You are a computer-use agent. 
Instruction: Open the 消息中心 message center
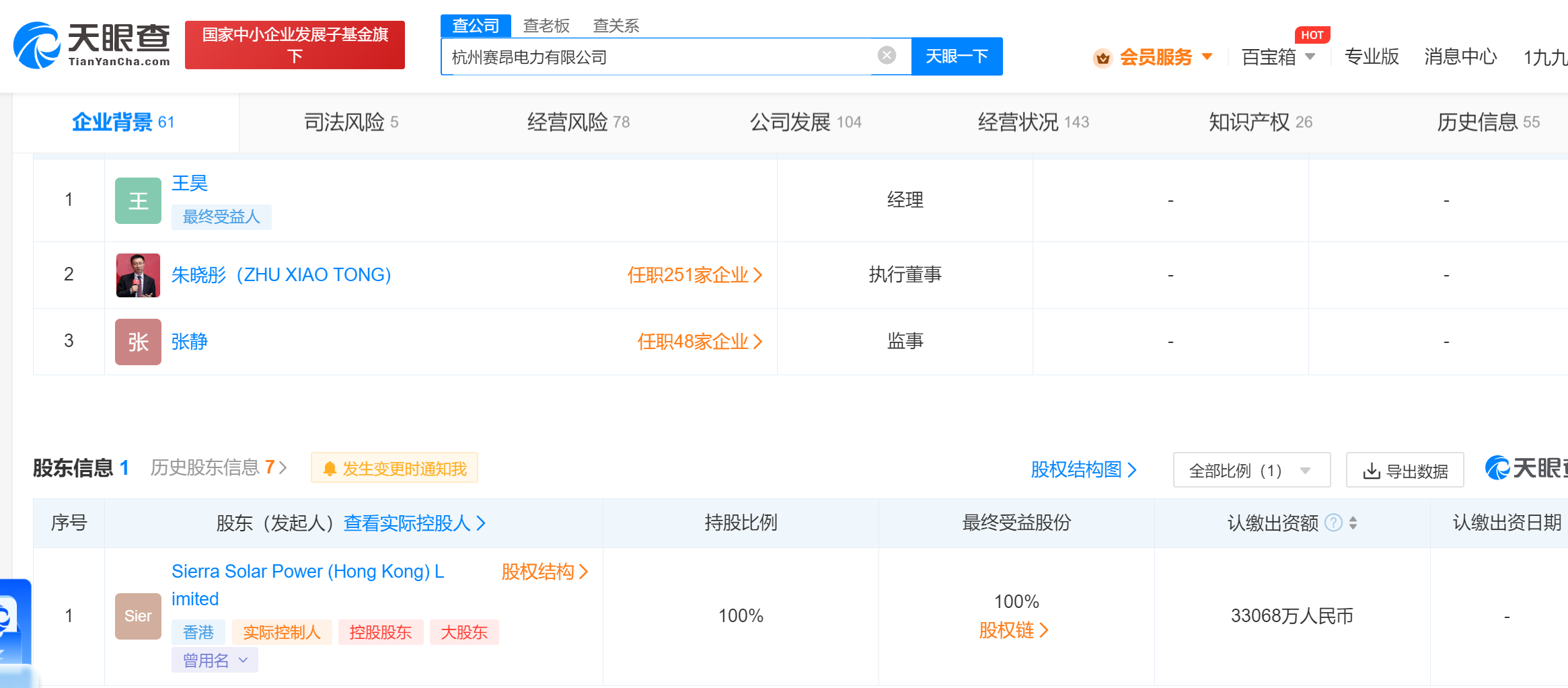pyautogui.click(x=1460, y=57)
